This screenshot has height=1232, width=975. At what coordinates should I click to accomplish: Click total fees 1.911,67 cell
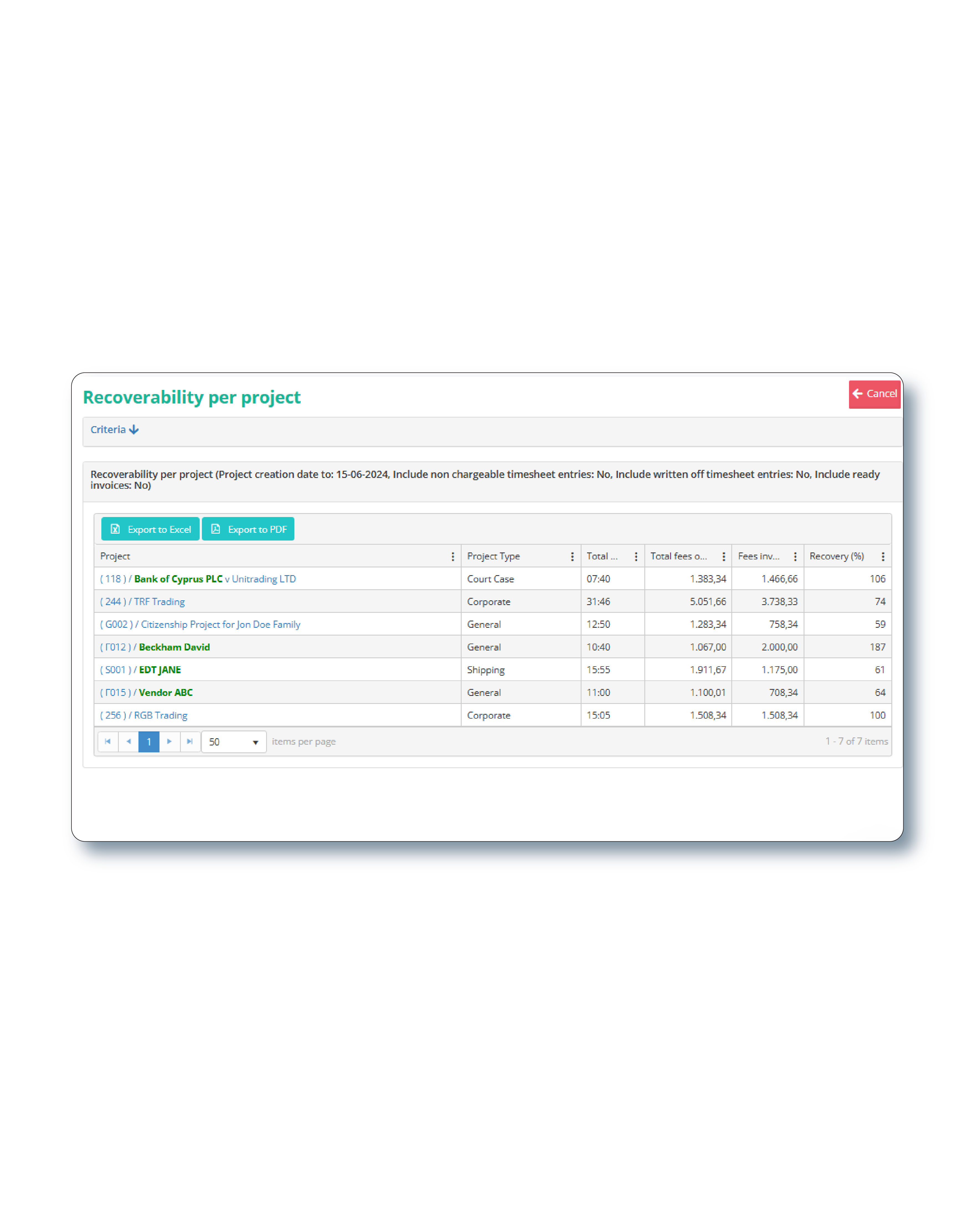click(x=688, y=670)
